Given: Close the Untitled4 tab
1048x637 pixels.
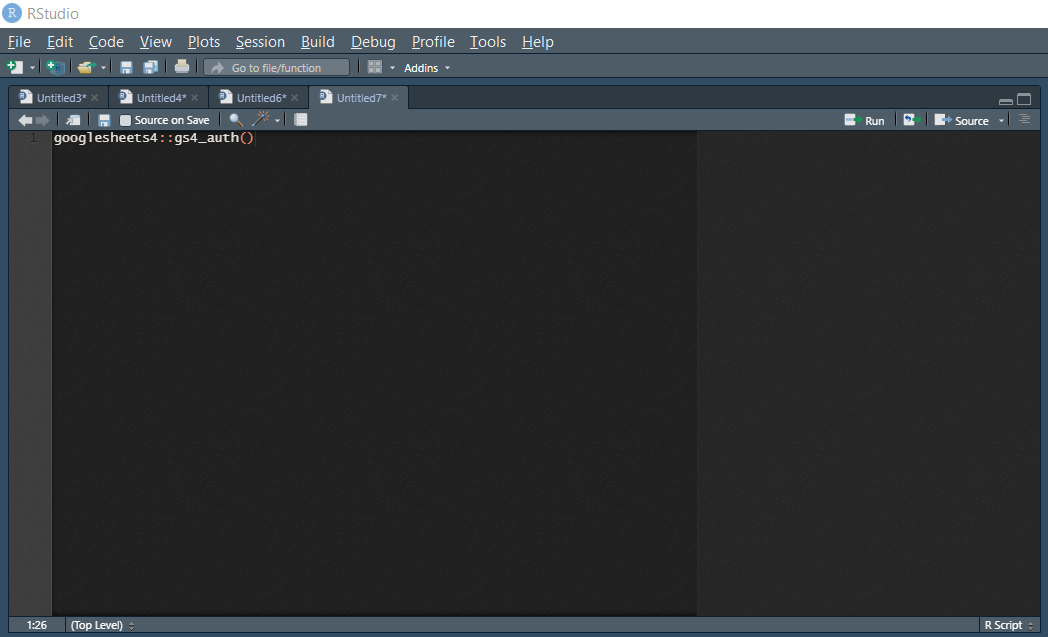Looking at the screenshot, I should click(x=194, y=98).
